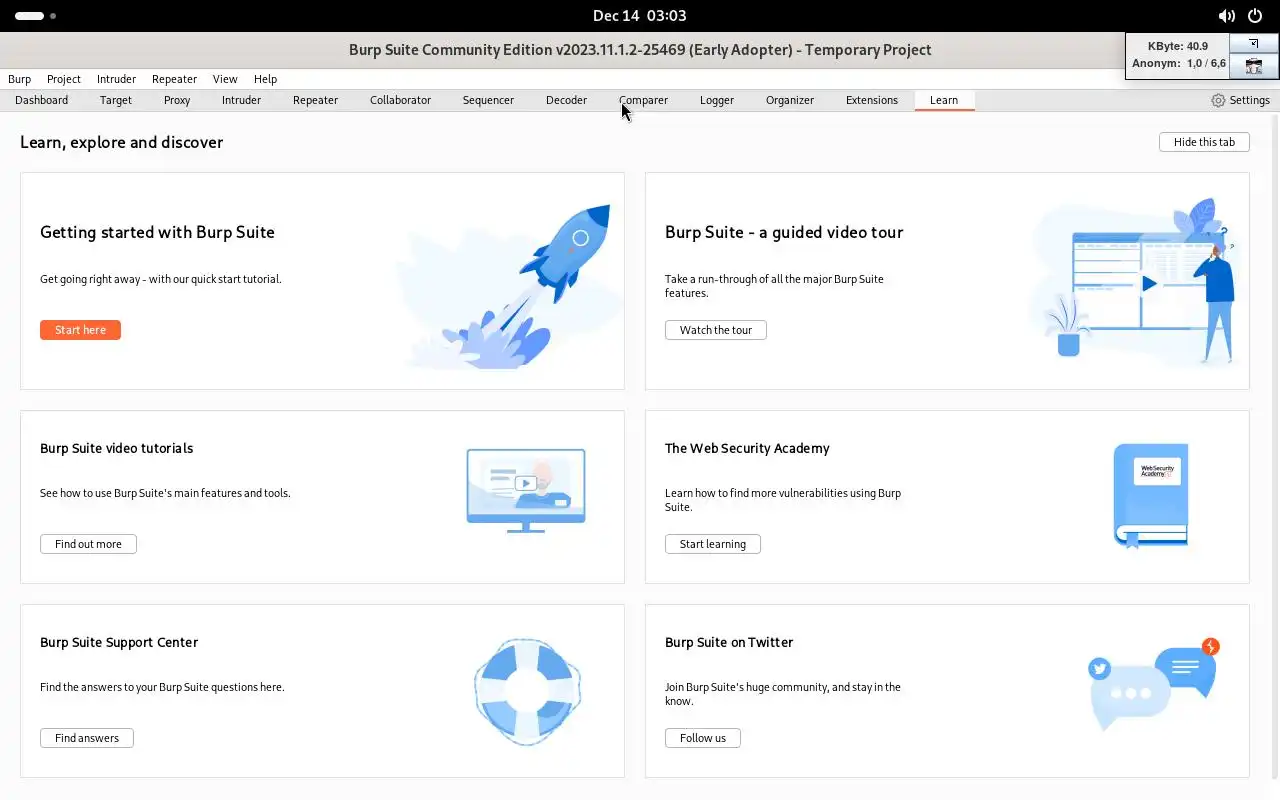This screenshot has height=800, width=1280.
Task: Click 'See how to use Burp Suite's main features' text
Action: pos(165,493)
